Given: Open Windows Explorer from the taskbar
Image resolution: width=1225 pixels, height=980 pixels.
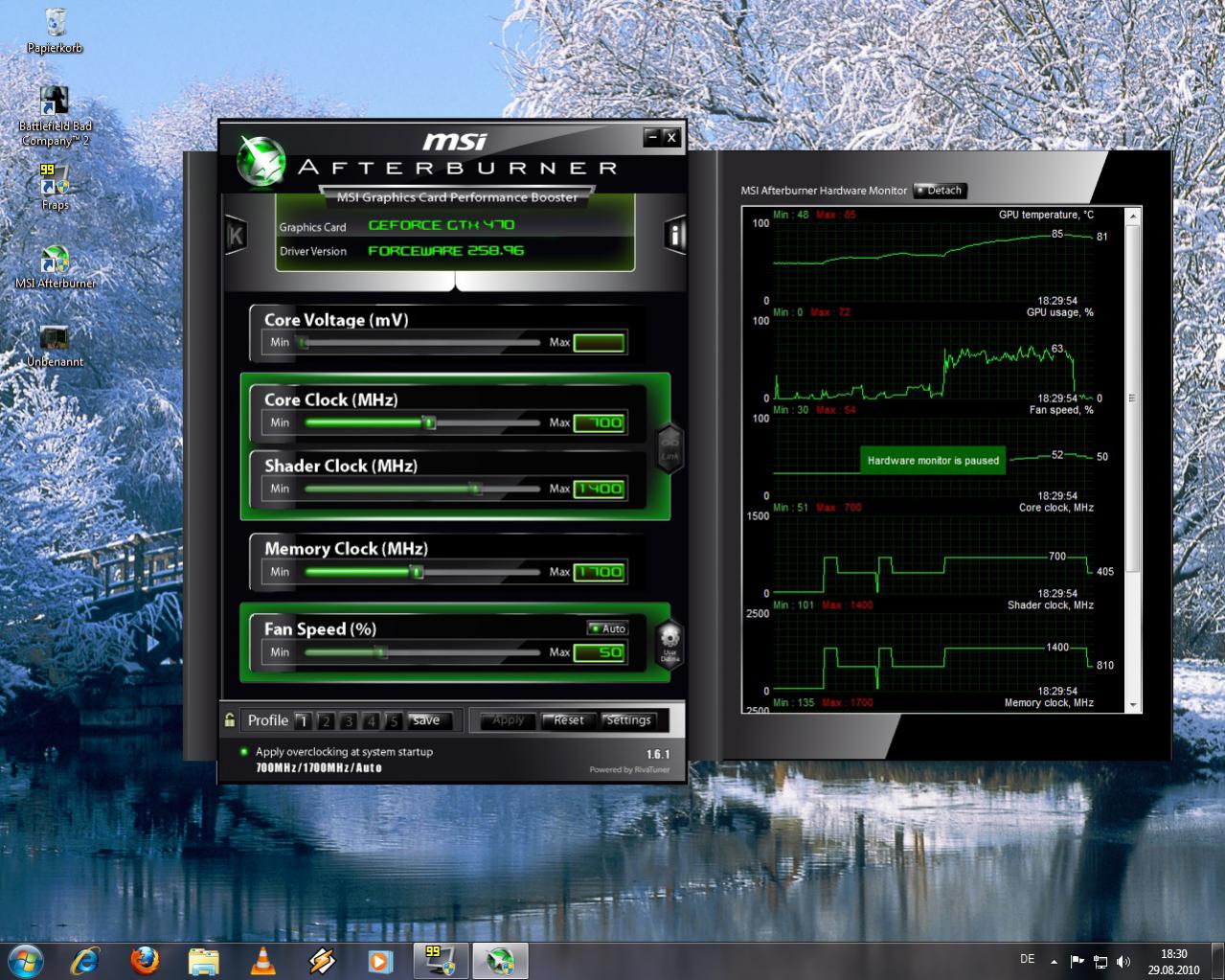Looking at the screenshot, I should (x=203, y=960).
